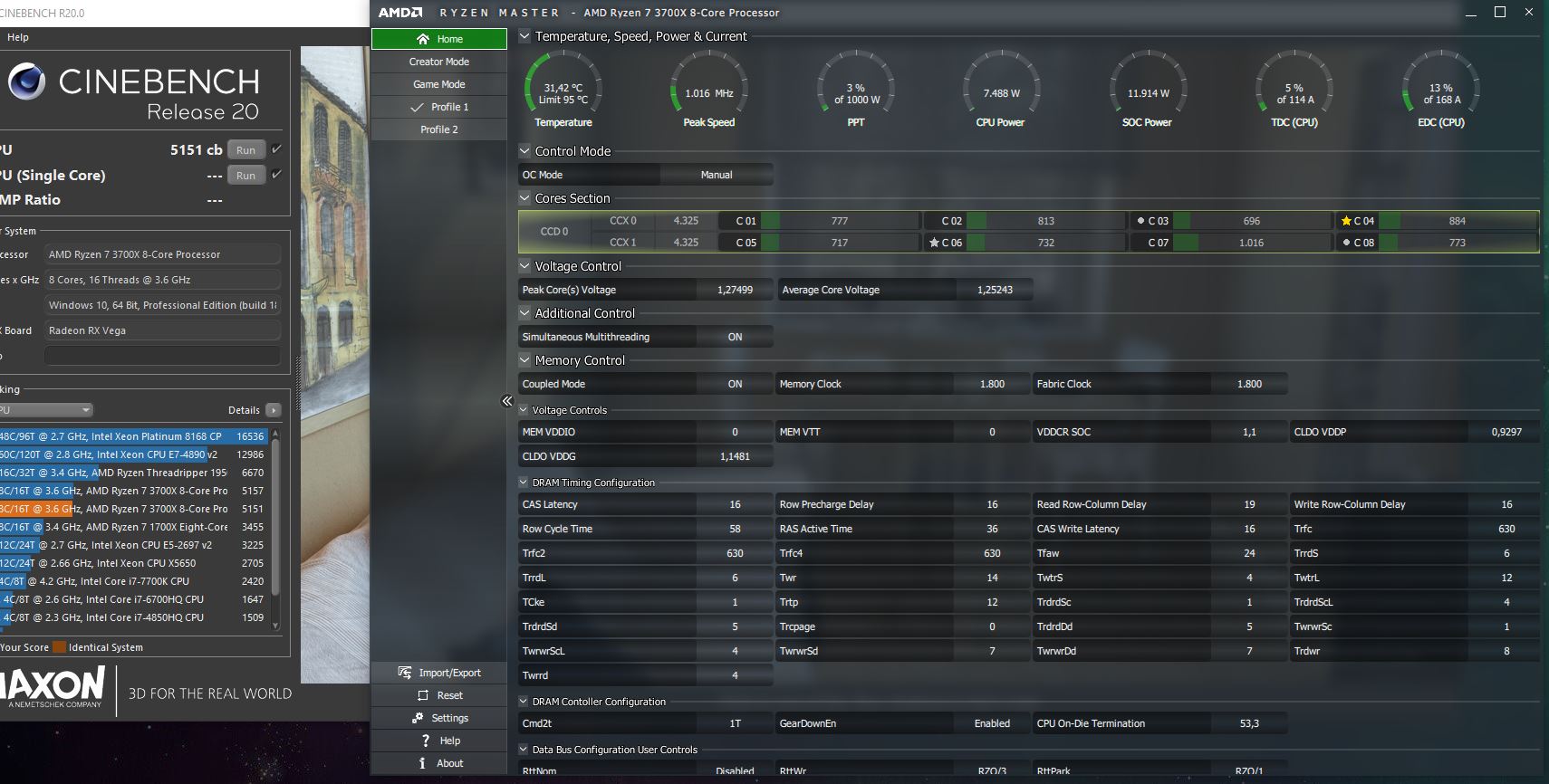Image resolution: width=1549 pixels, height=784 pixels.
Task: Collapse the Cores Section
Action: (x=524, y=198)
